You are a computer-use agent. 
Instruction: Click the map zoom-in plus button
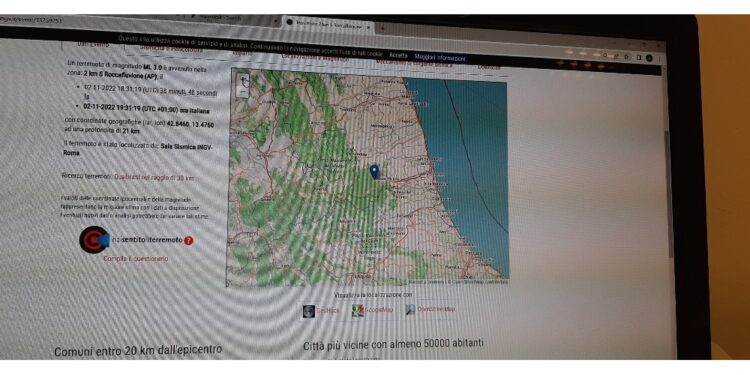[243, 79]
